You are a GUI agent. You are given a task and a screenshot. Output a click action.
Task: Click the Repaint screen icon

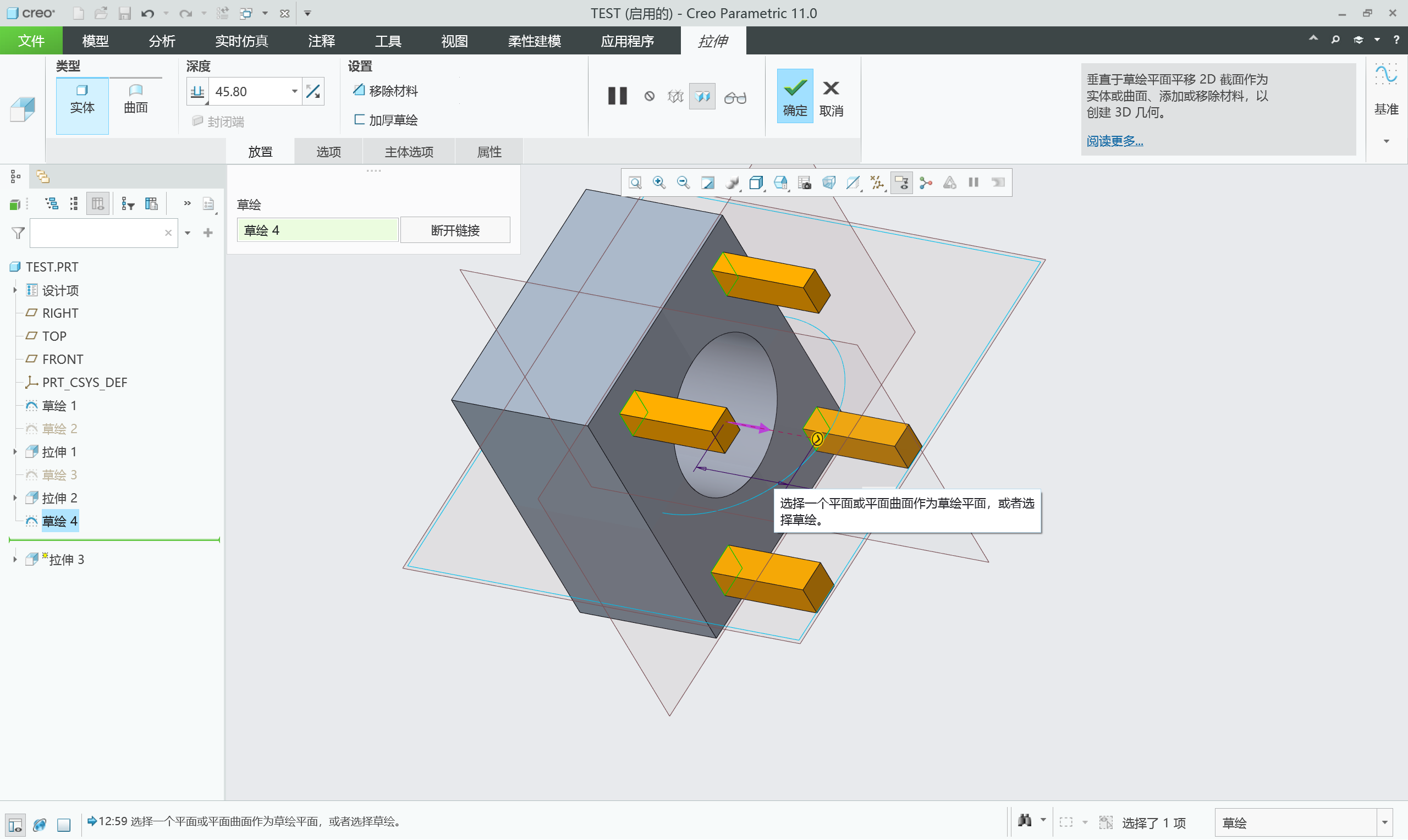[708, 183]
